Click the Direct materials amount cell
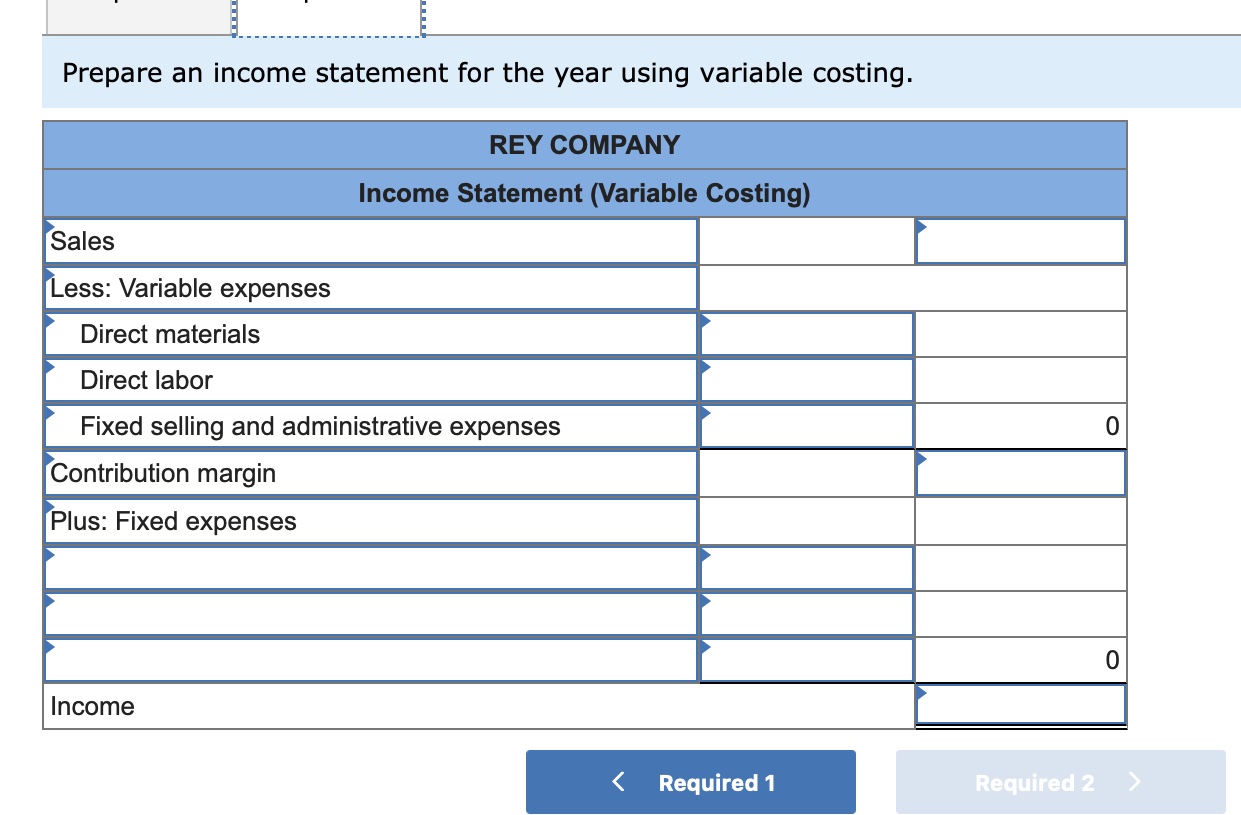This screenshot has width=1241, height=815. coord(806,334)
